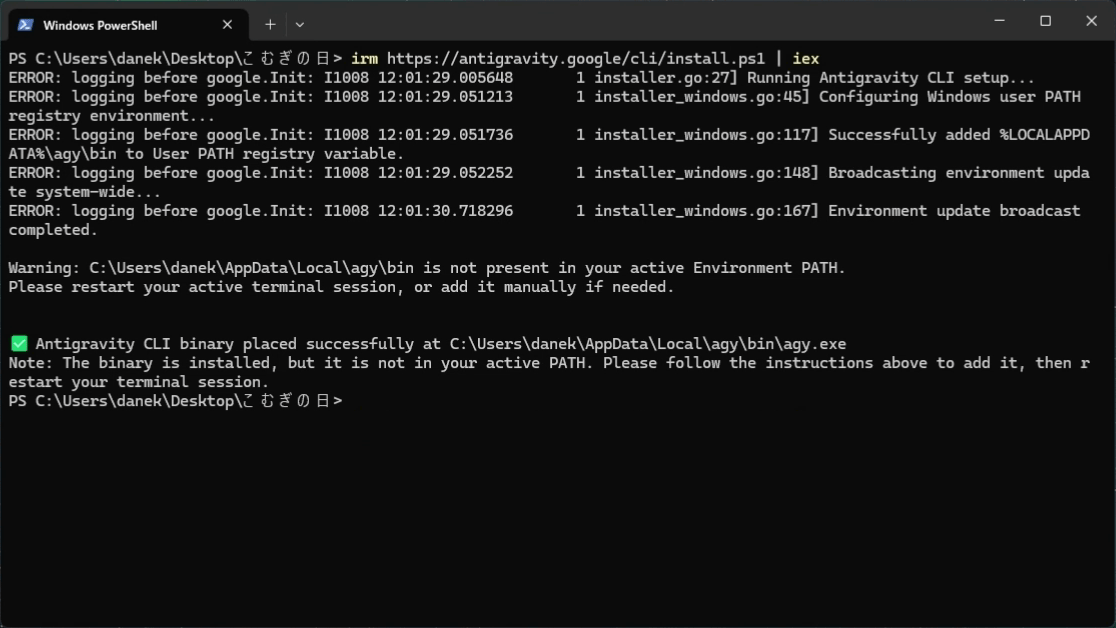Expand the new tab profile dropdown
The image size is (1116, 628).
point(300,25)
